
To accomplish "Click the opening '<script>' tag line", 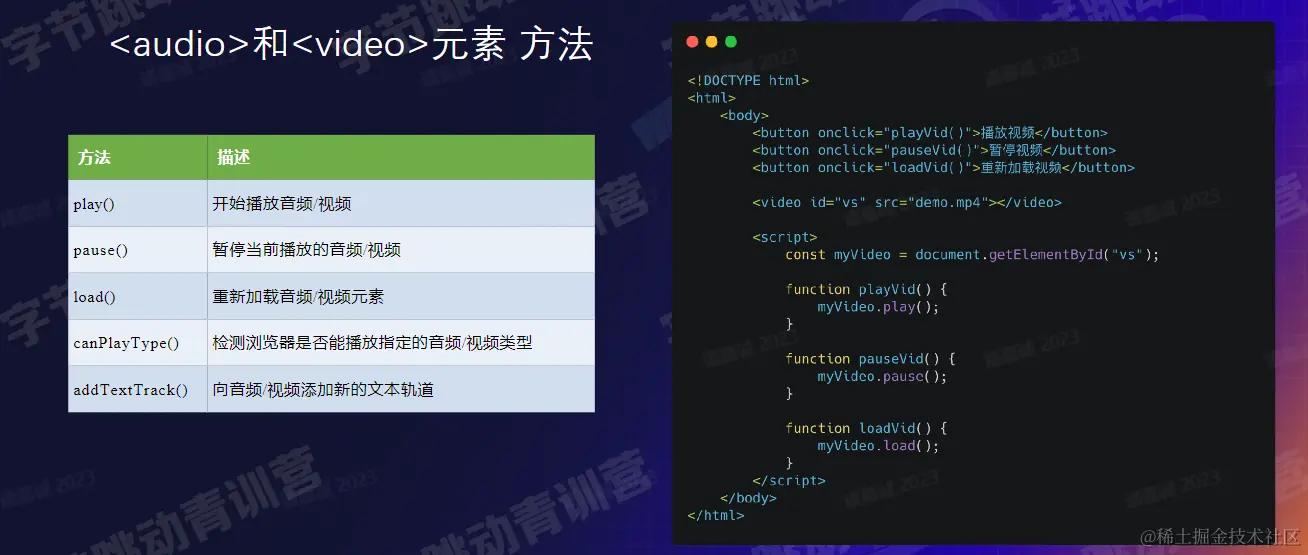I will (x=785, y=237).
